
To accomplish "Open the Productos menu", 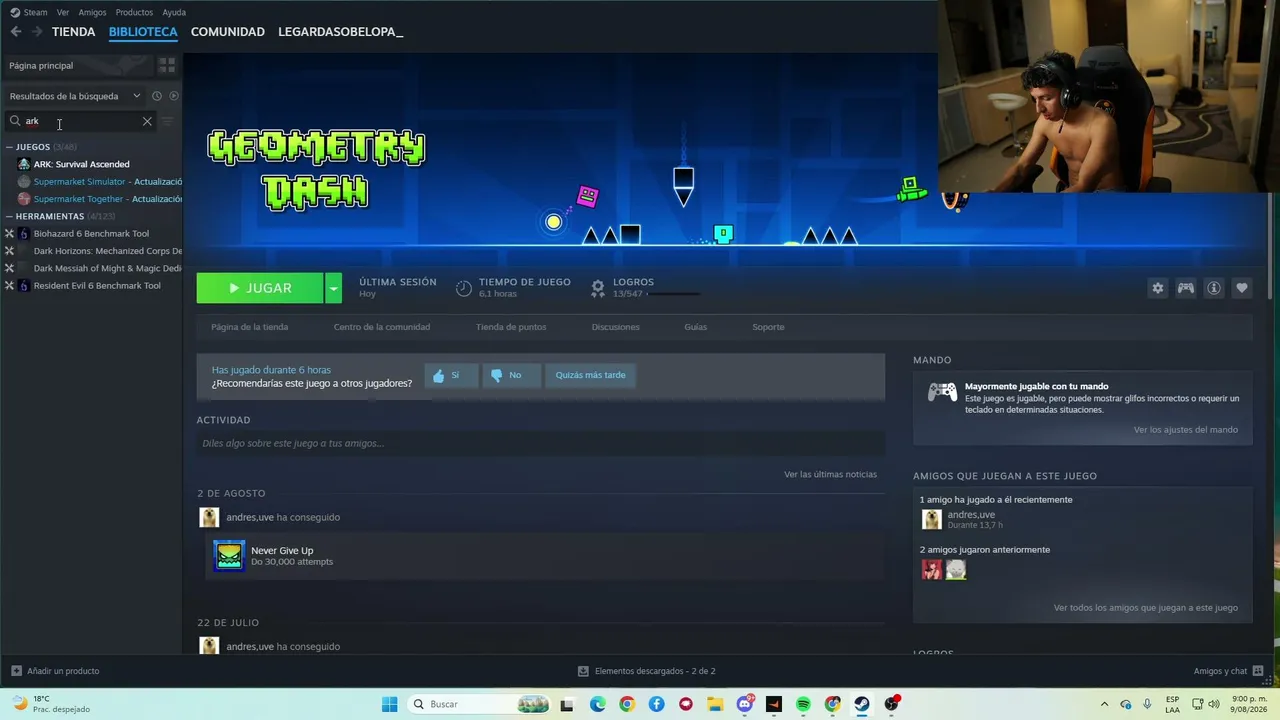I will (134, 12).
